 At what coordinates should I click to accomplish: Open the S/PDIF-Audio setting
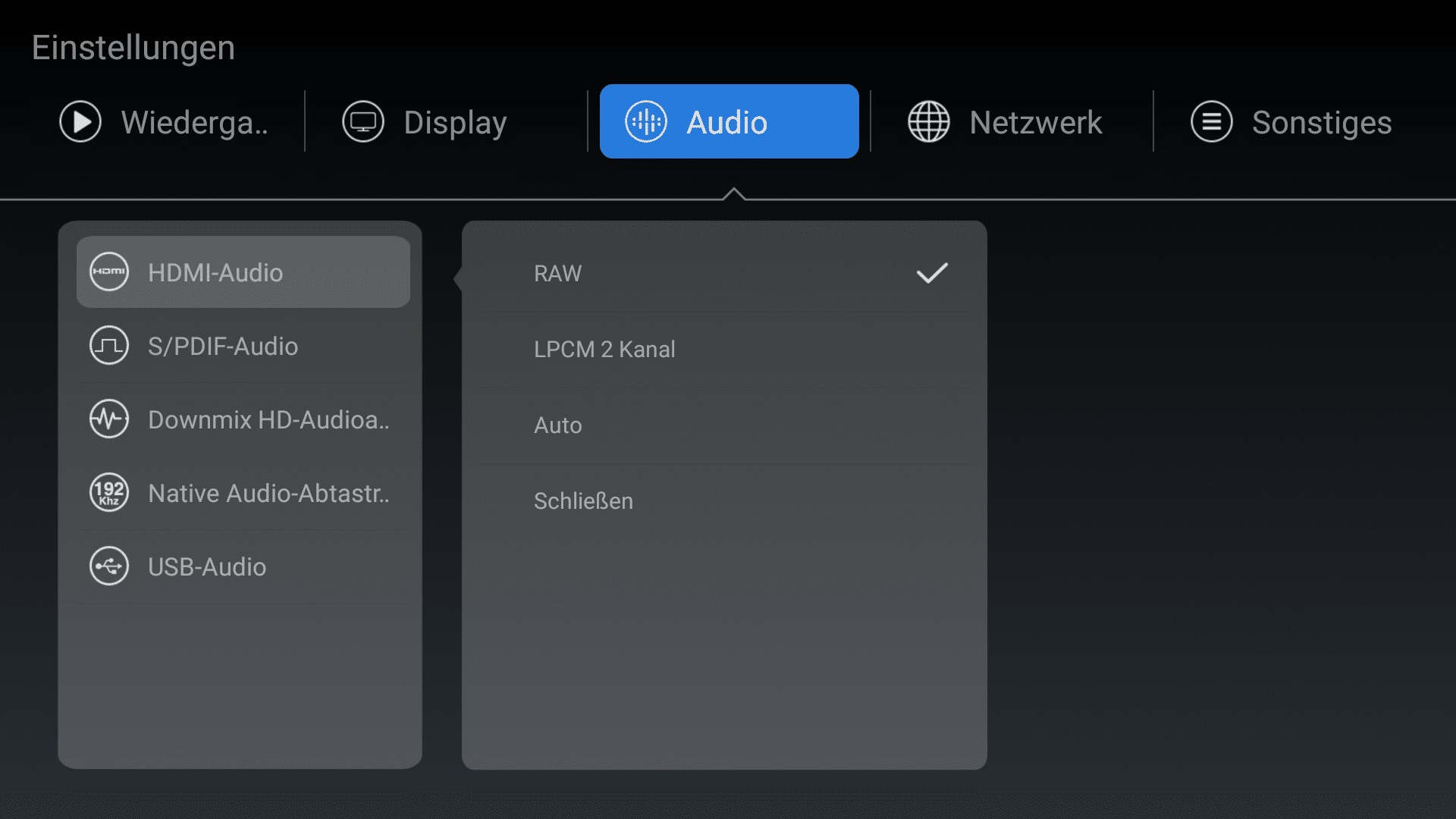coord(223,347)
